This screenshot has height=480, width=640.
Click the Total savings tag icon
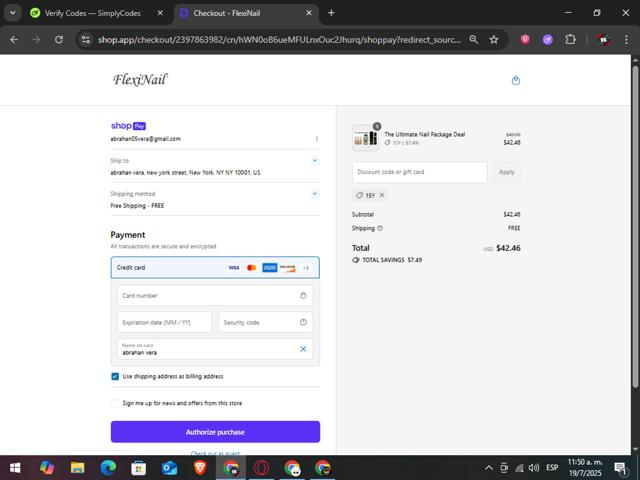coord(356,260)
